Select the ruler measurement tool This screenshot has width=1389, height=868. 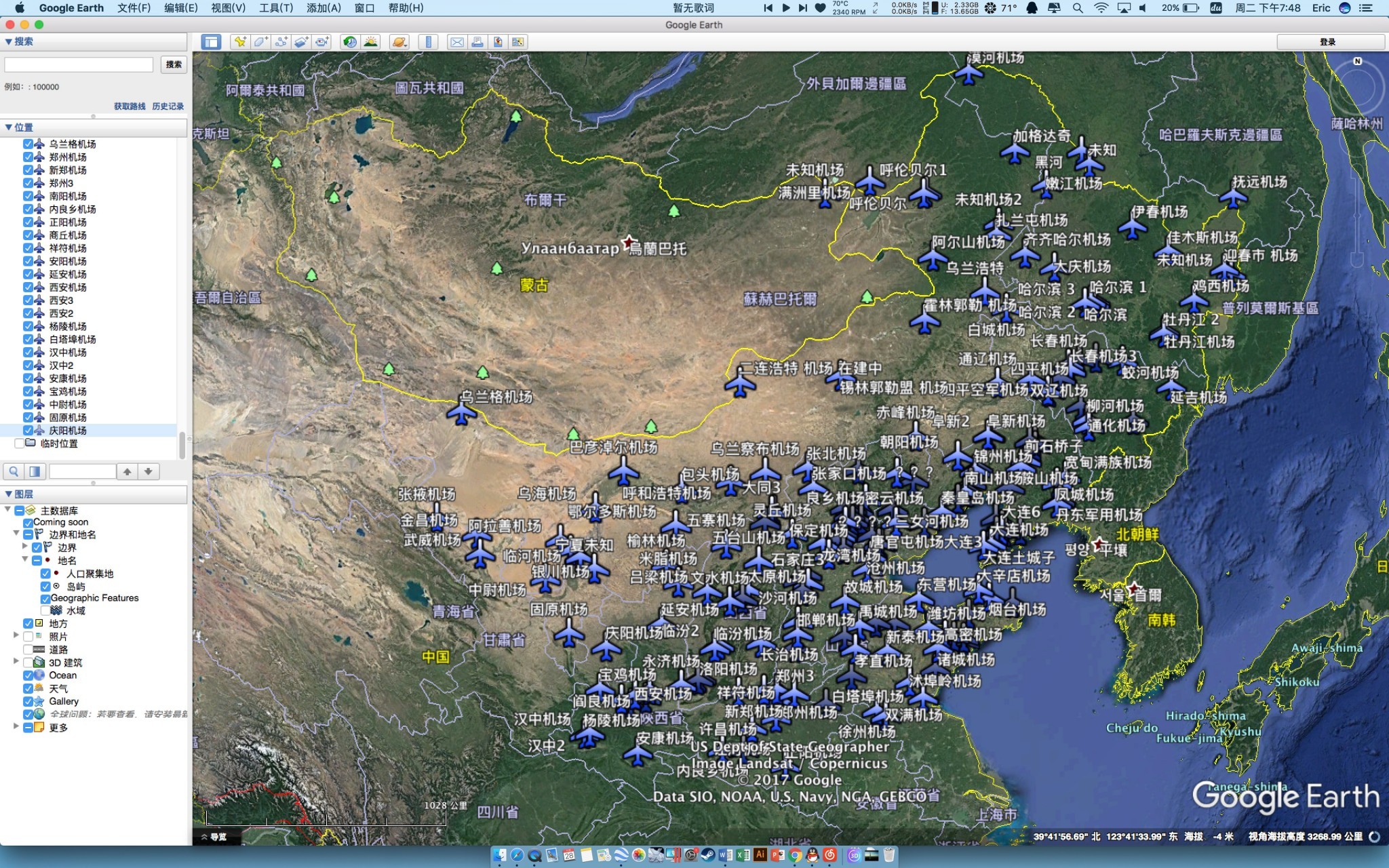428,42
